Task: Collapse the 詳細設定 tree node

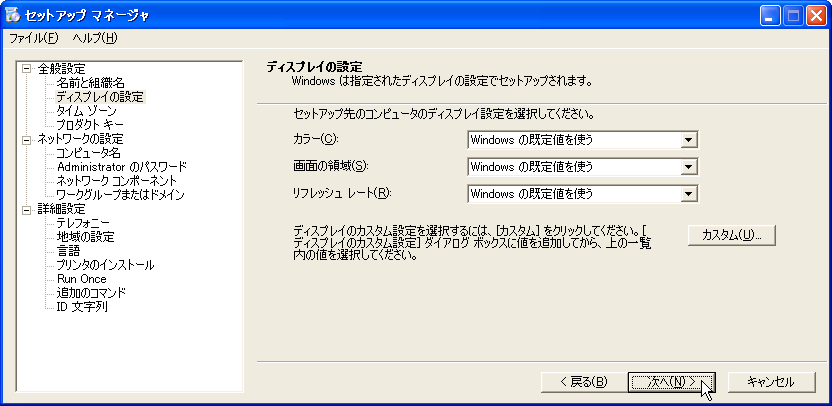Action: coord(27,209)
